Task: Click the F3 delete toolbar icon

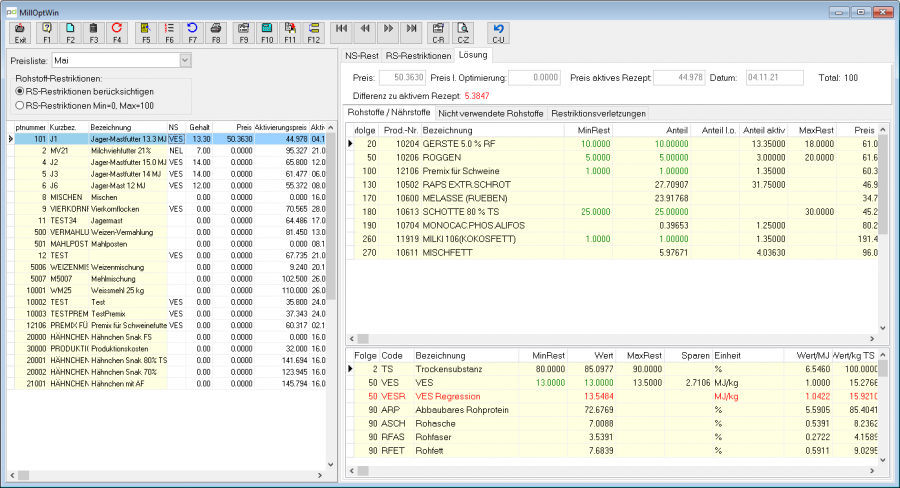Action: click(94, 33)
